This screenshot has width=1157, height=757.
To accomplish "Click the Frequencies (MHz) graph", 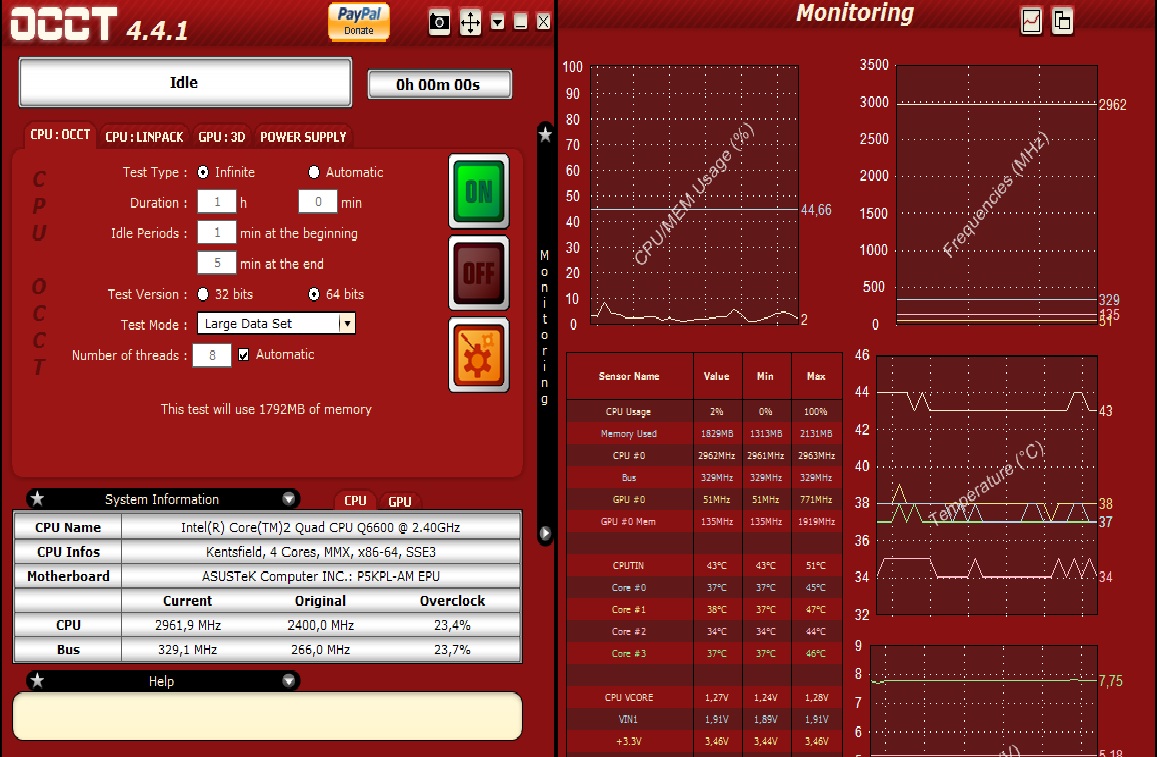I will 997,196.
